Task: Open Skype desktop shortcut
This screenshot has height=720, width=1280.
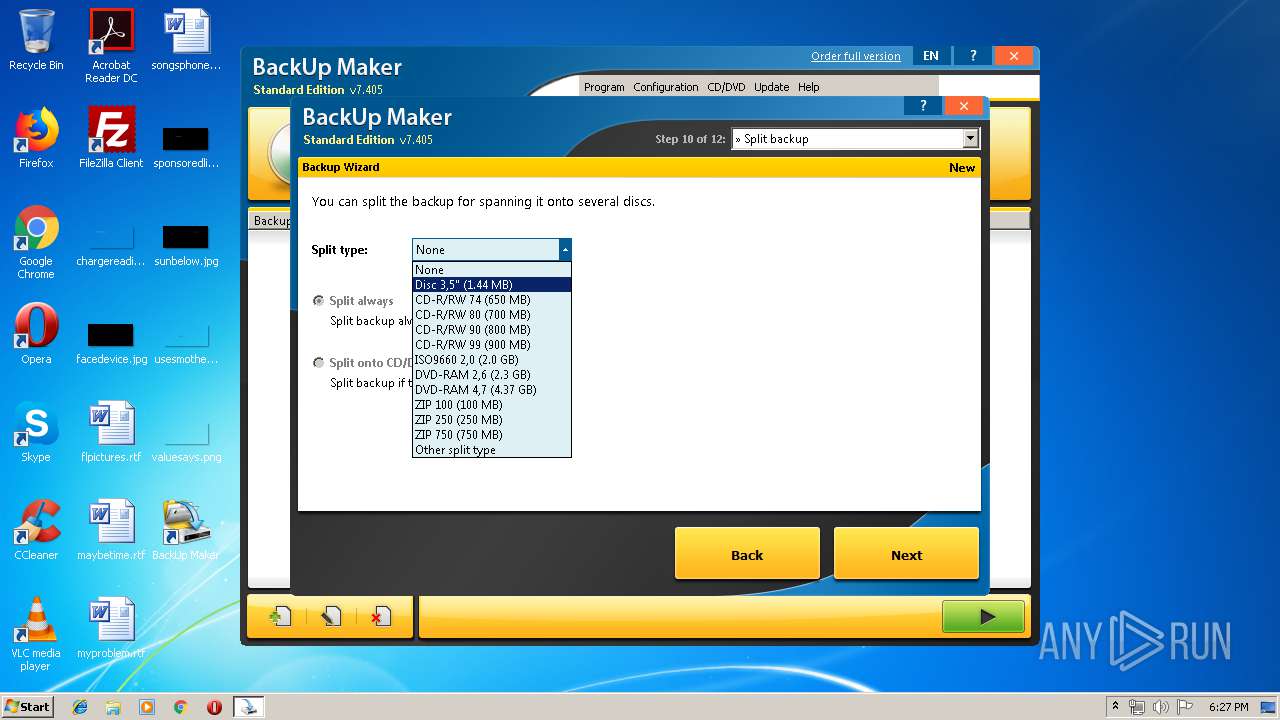Action: coord(36,433)
